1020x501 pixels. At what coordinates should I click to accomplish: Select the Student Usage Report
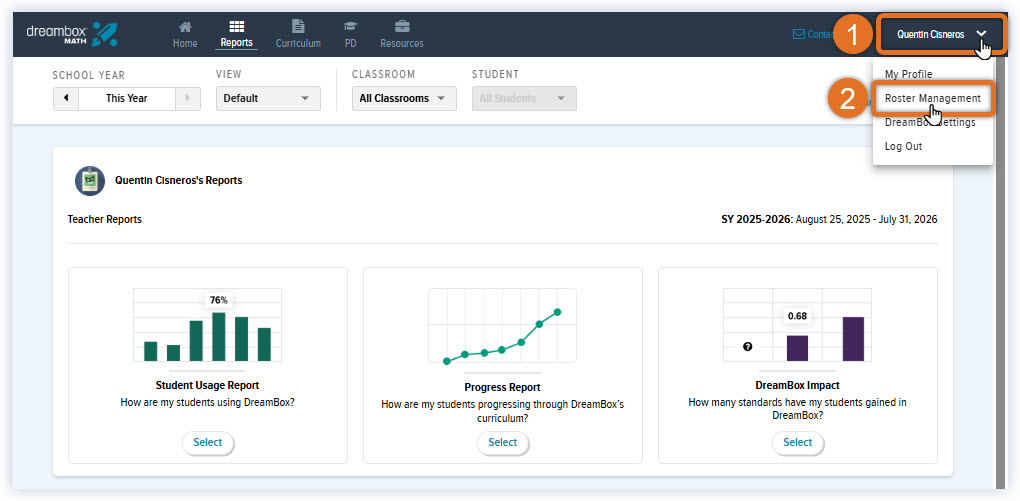(208, 442)
